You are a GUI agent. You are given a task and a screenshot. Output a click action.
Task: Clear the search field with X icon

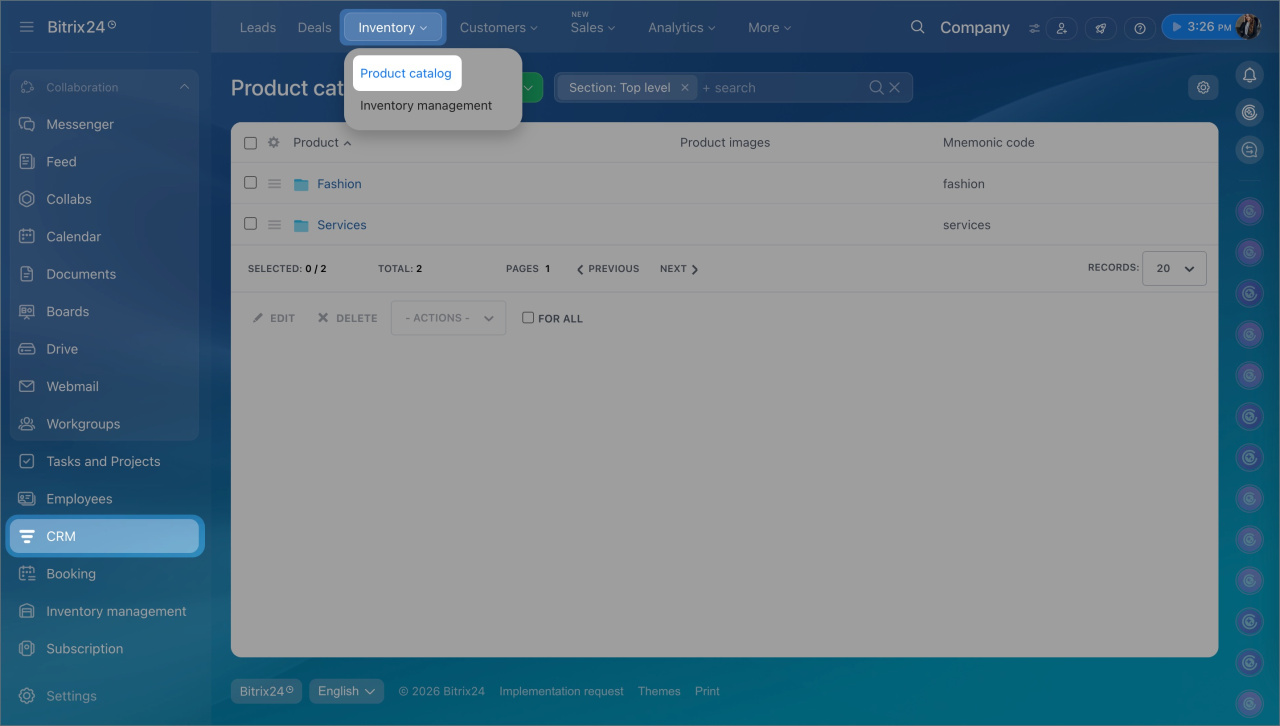pyautogui.click(x=895, y=88)
